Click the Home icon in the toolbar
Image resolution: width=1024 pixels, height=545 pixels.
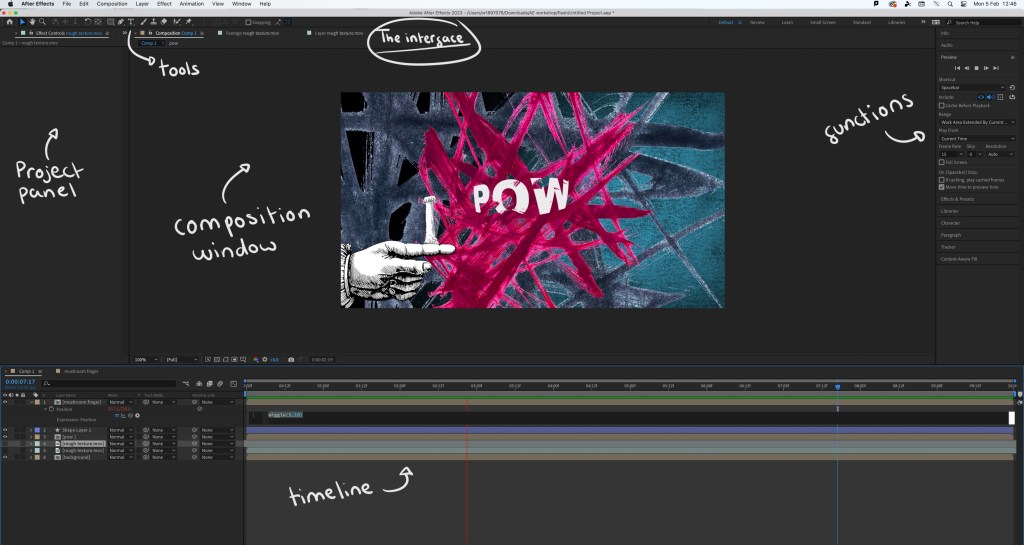pyautogui.click(x=9, y=21)
